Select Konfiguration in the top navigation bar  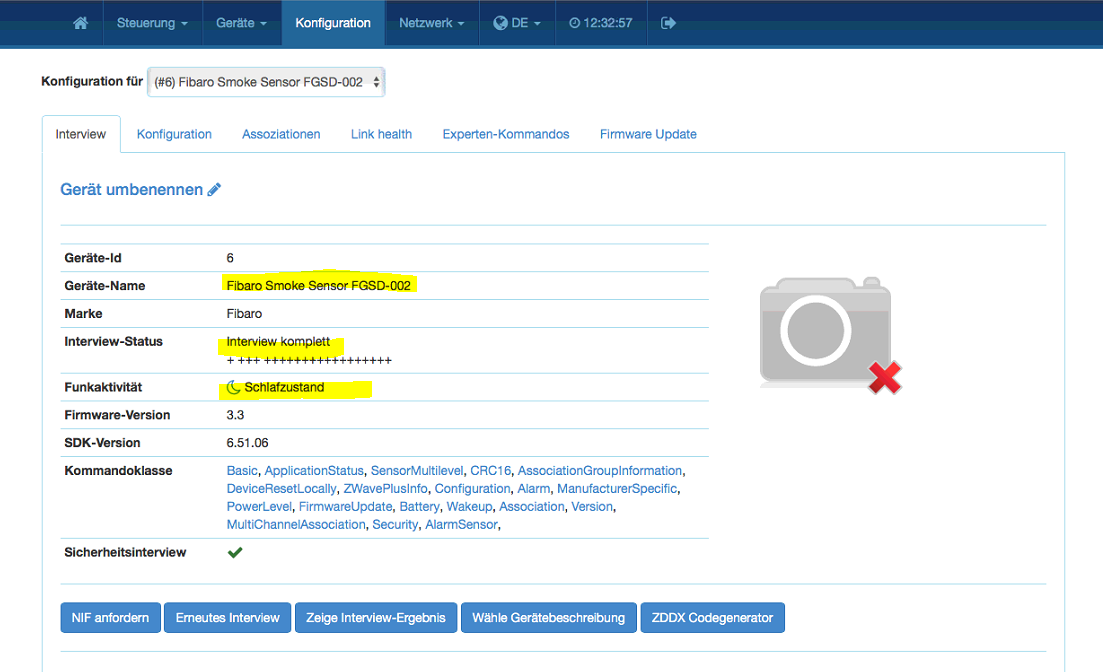[x=333, y=23]
